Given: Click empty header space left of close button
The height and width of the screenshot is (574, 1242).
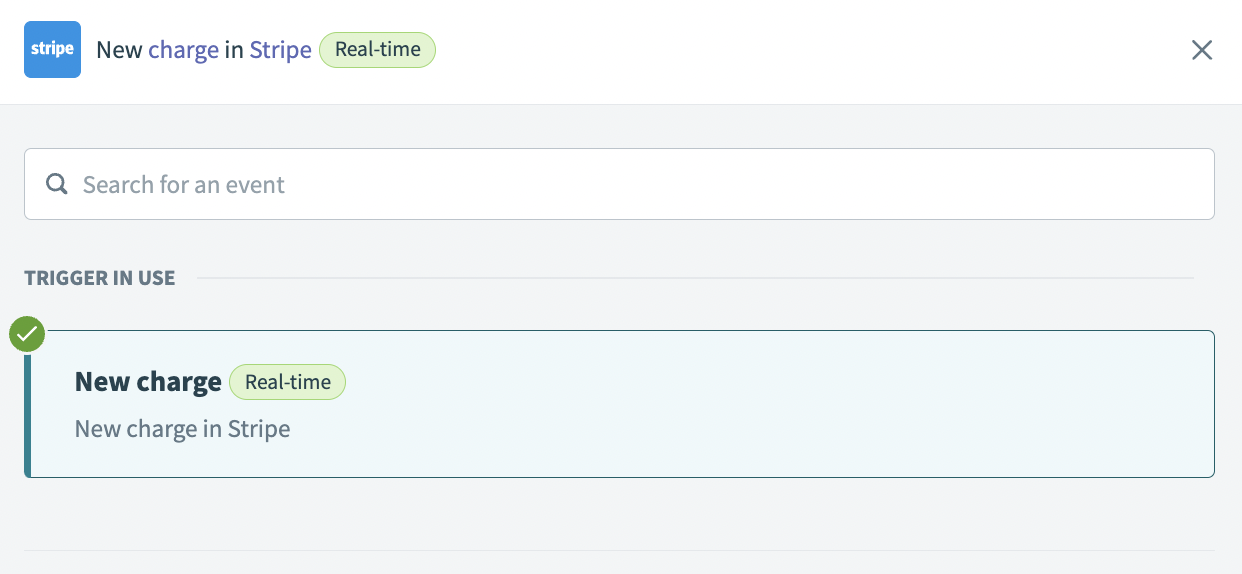Looking at the screenshot, I should pyautogui.click(x=800, y=50).
